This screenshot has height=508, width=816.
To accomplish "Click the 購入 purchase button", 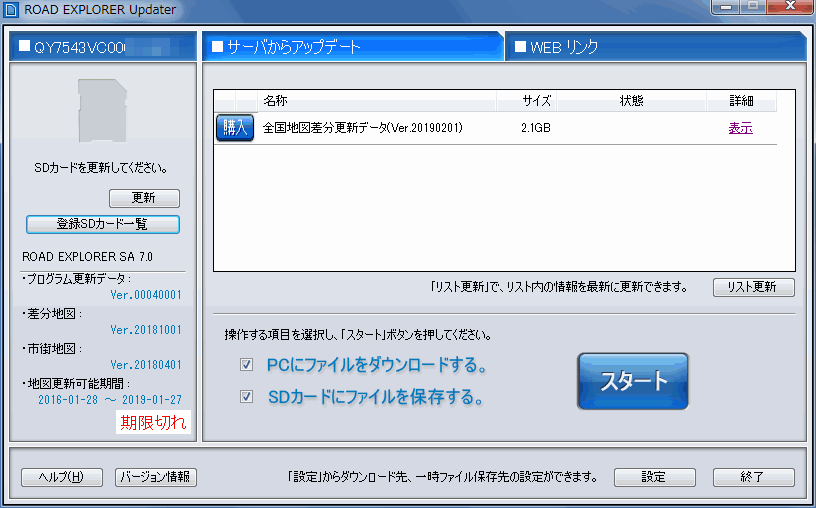I will (235, 128).
